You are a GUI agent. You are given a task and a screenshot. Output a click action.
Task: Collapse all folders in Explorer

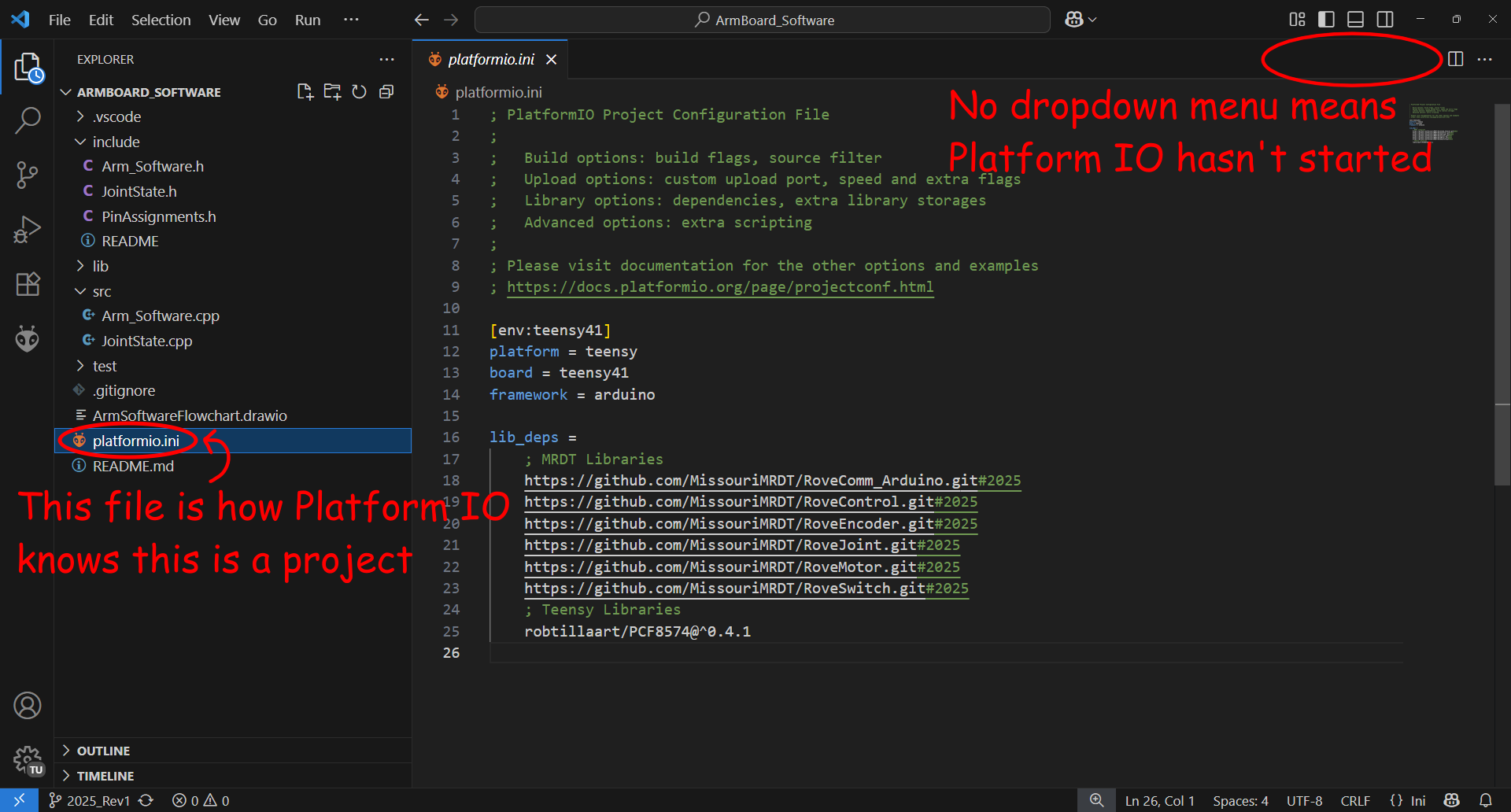(x=386, y=92)
